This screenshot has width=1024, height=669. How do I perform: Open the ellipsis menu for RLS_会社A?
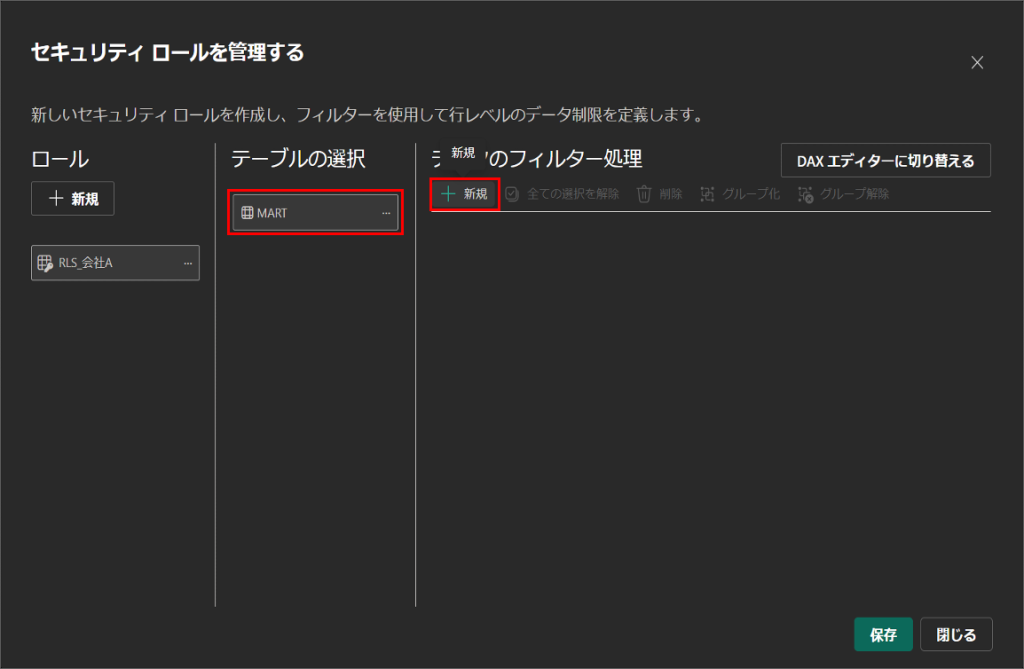187,263
